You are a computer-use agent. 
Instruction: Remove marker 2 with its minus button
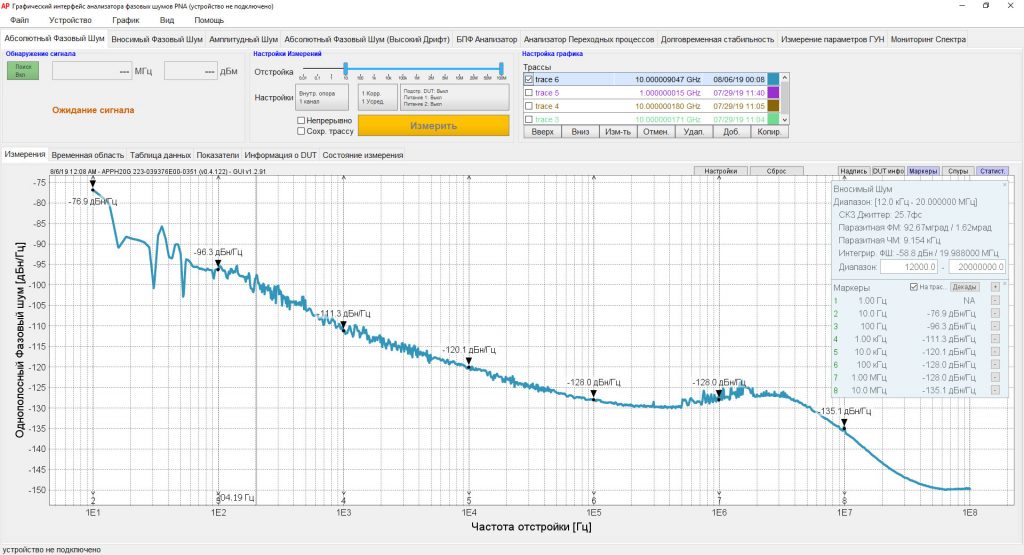[995, 313]
